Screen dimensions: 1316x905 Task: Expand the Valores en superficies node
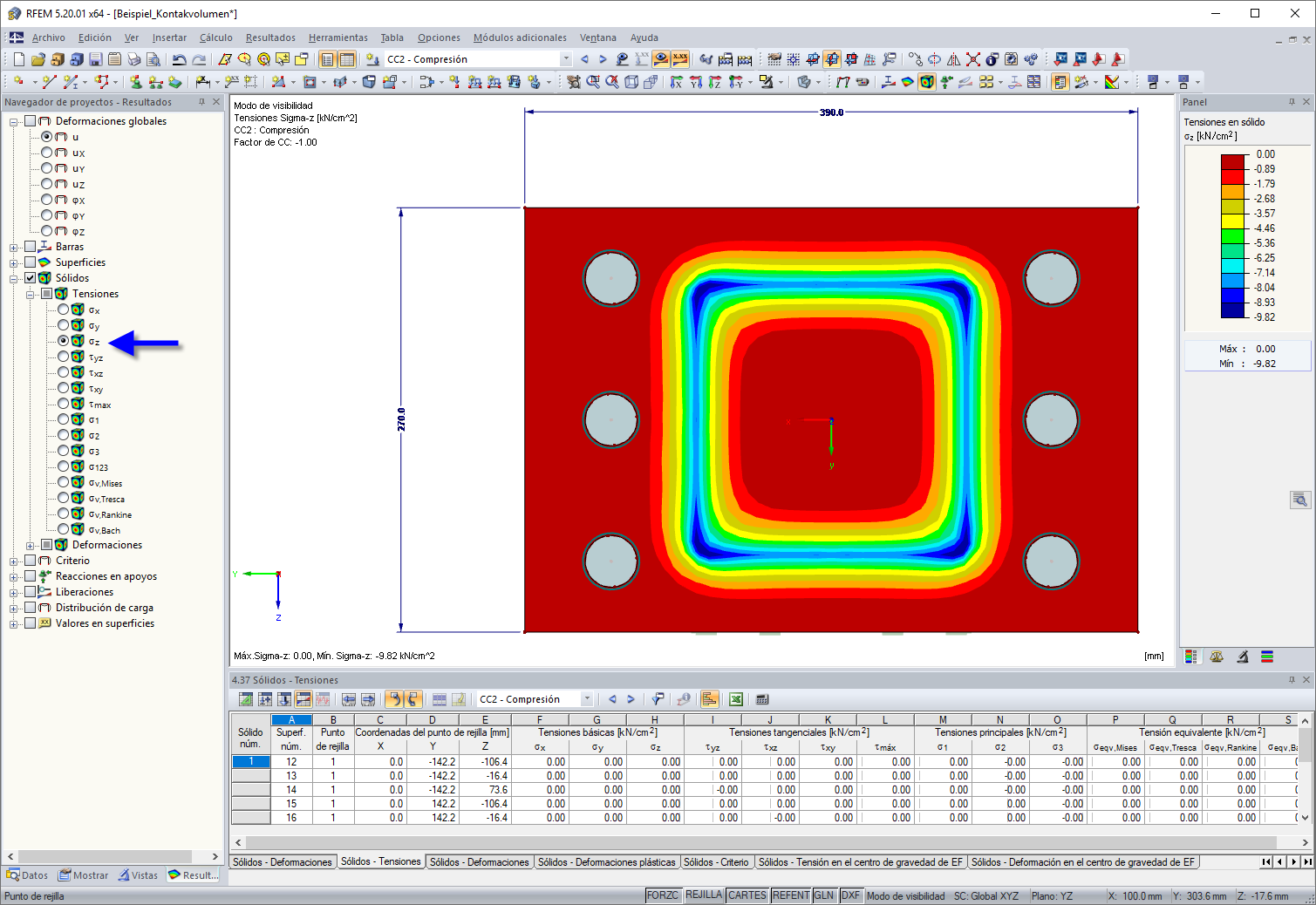(14, 624)
